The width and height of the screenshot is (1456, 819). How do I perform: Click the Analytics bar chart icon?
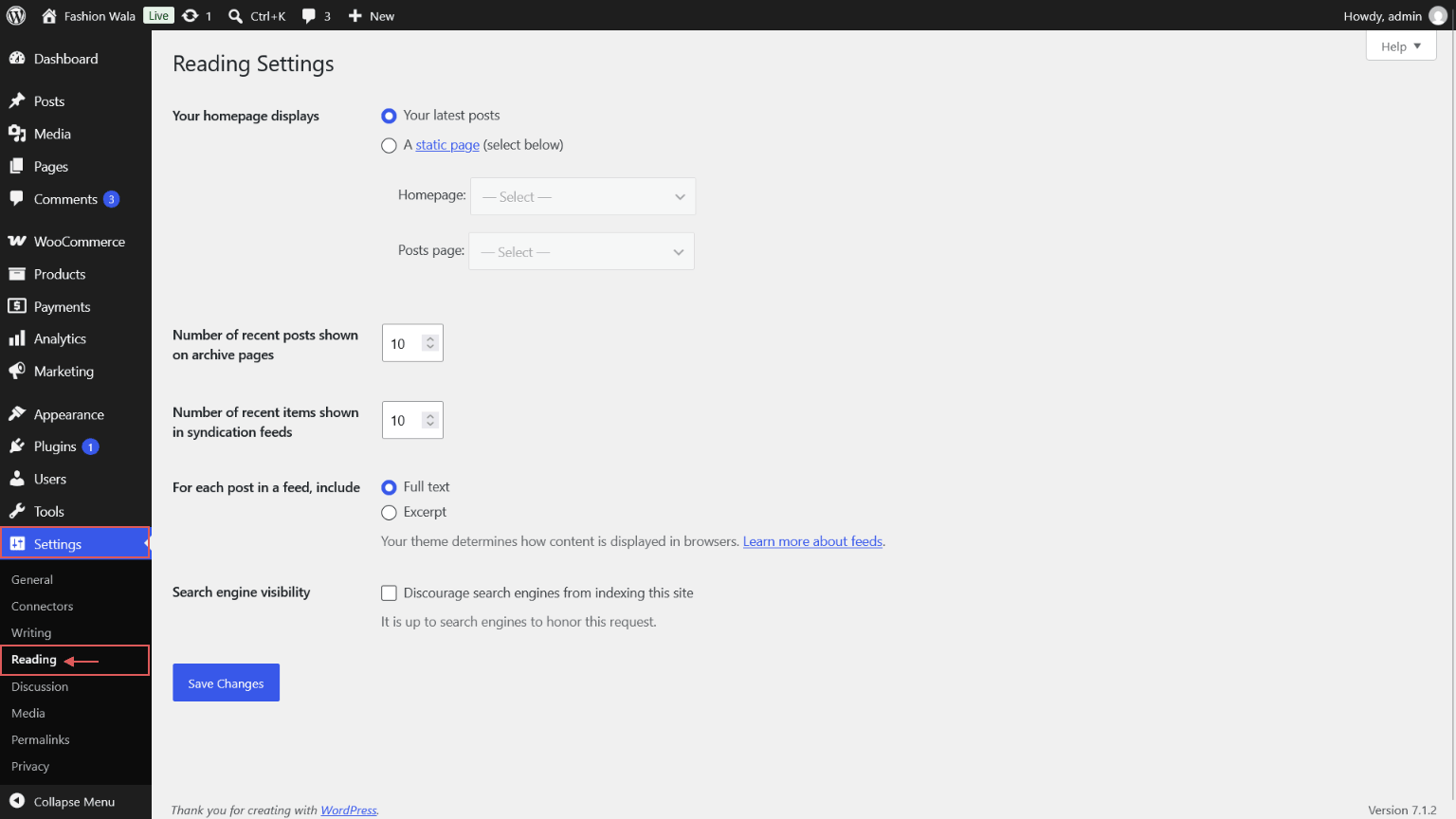coord(17,338)
